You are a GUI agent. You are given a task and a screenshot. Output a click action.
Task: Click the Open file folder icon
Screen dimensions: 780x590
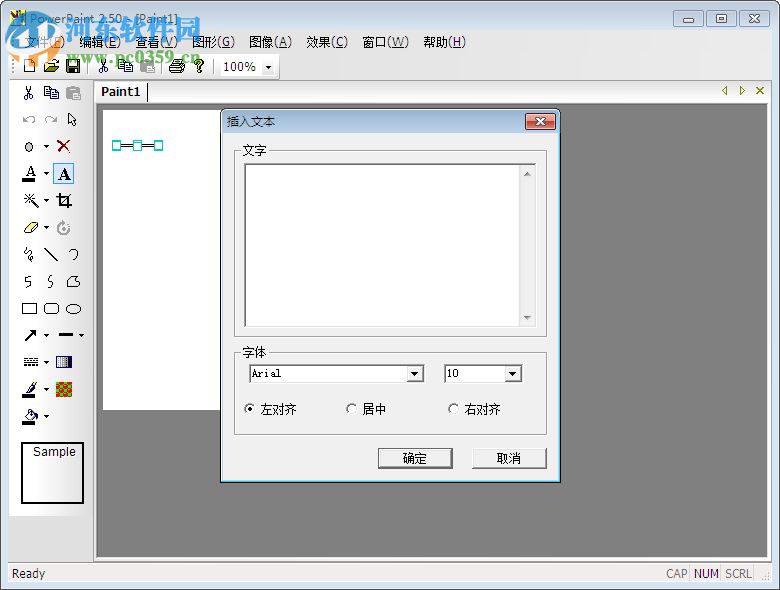click(51, 66)
